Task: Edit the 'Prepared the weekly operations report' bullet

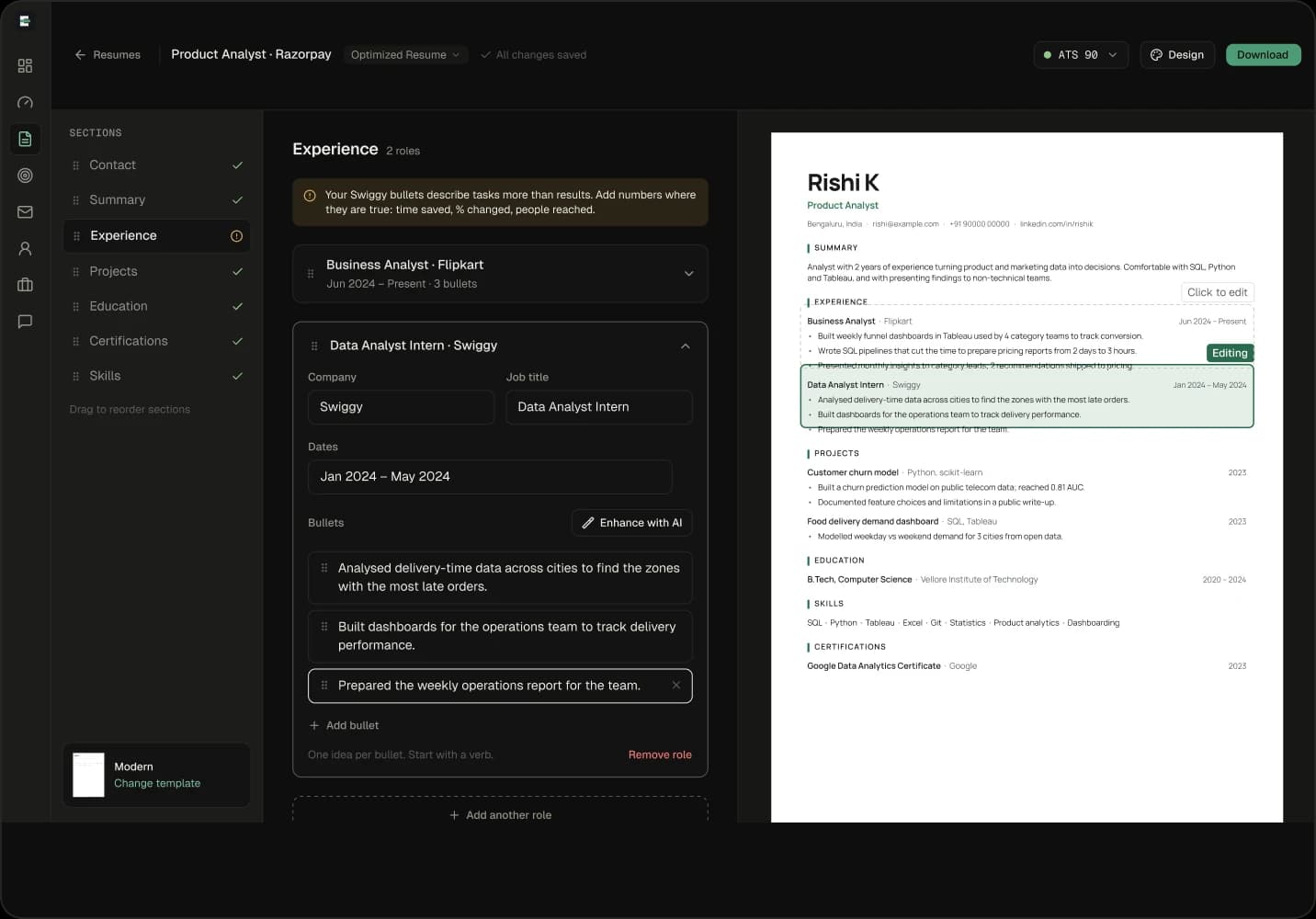Action: tap(500, 686)
